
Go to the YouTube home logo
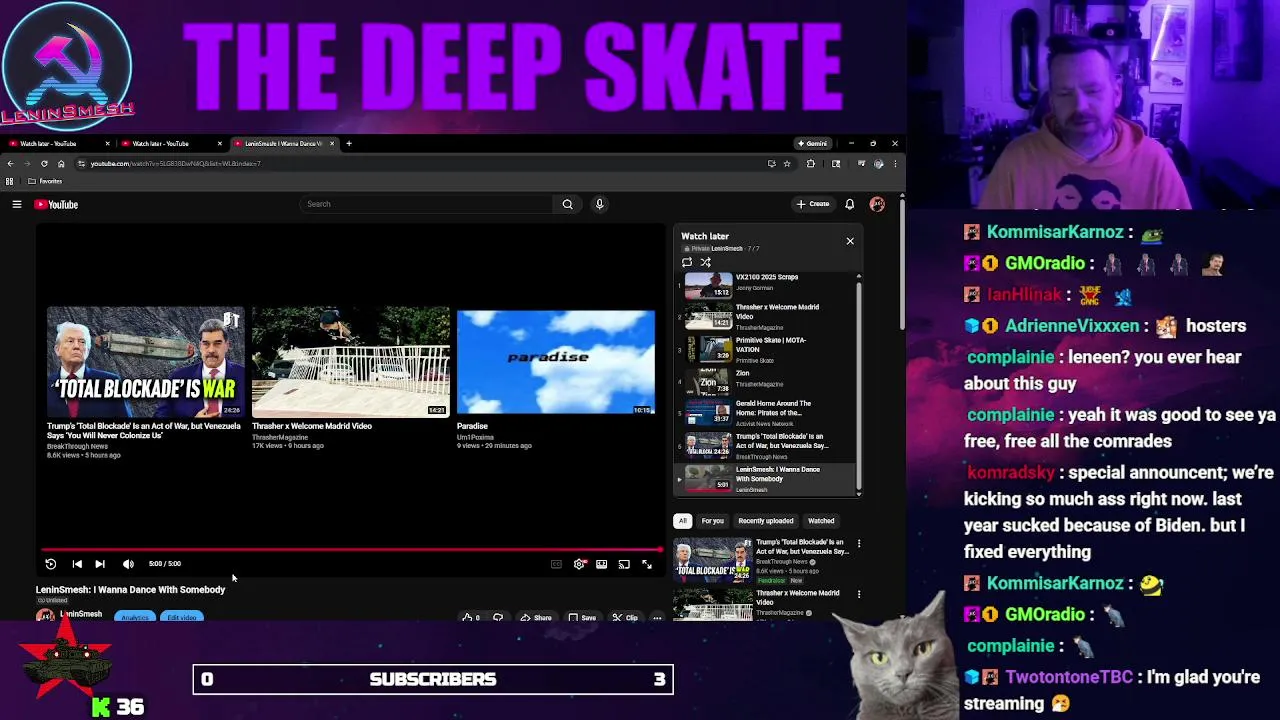[x=56, y=204]
